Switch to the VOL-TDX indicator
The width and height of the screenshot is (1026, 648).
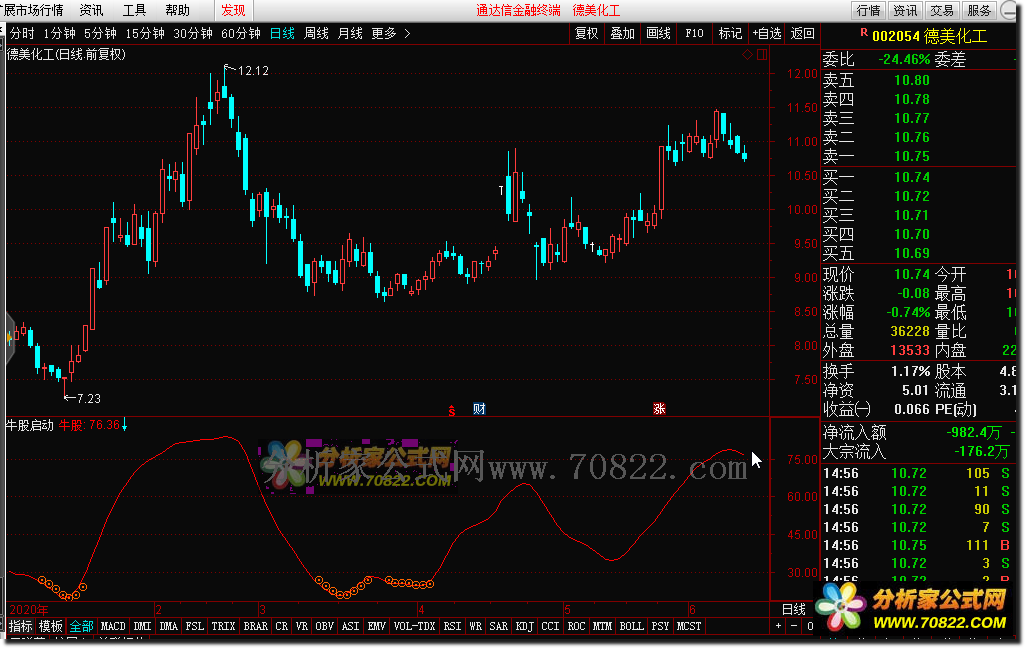(414, 626)
